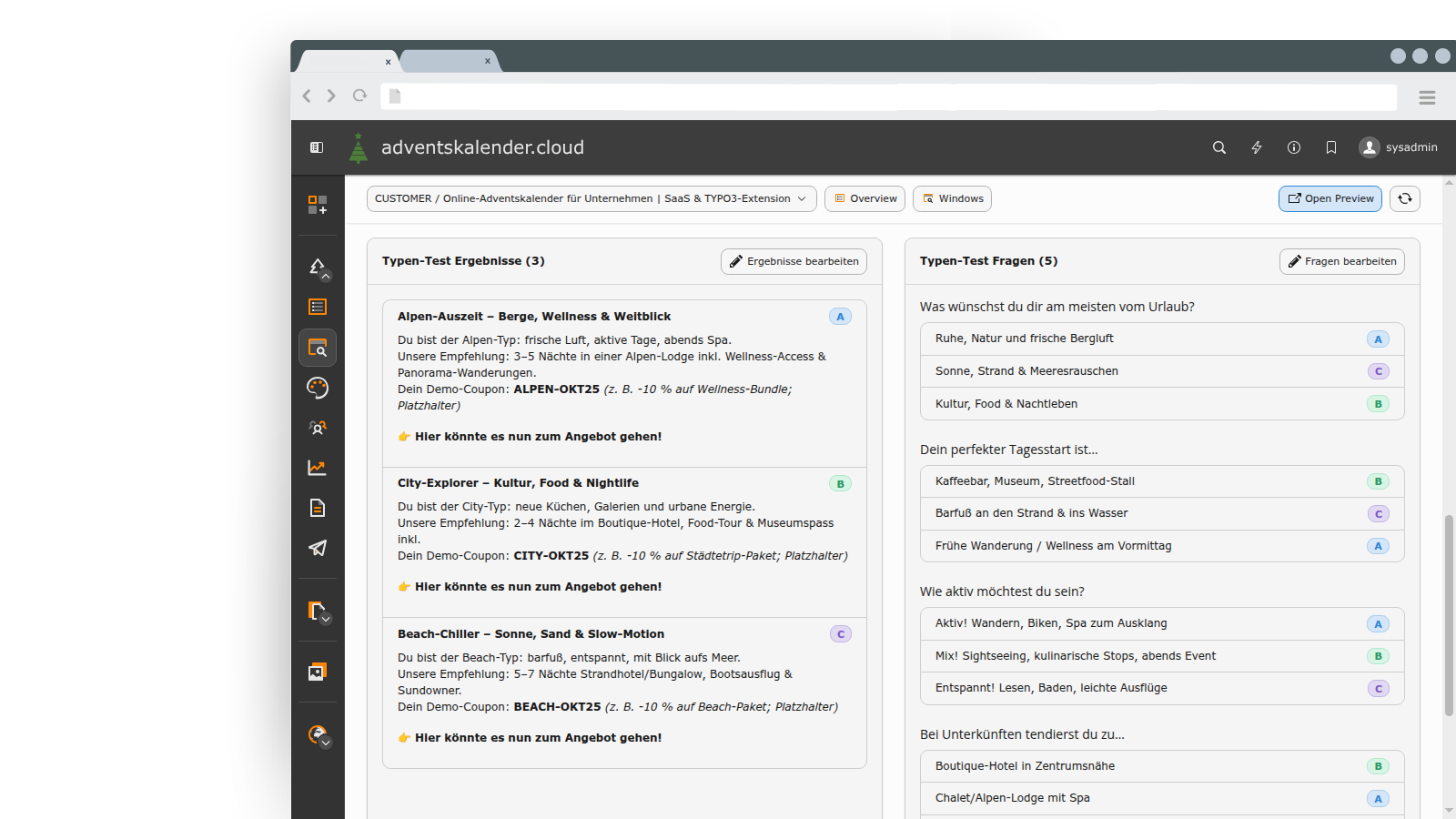Select the highlighted view-page module icon

click(x=318, y=348)
